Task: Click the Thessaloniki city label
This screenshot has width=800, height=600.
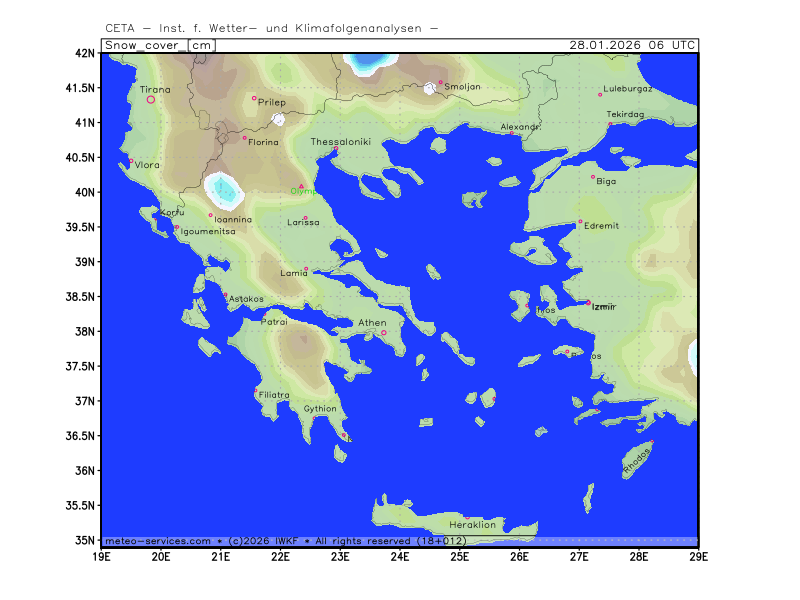Action: coord(341,142)
